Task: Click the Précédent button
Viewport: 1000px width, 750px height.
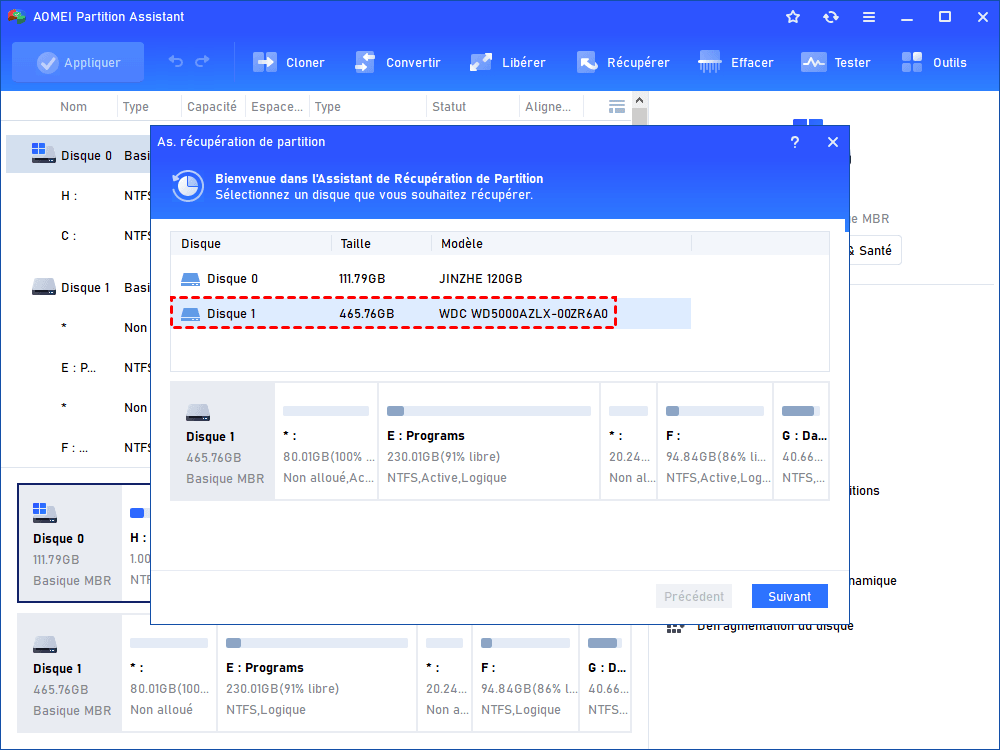Action: 694,596
